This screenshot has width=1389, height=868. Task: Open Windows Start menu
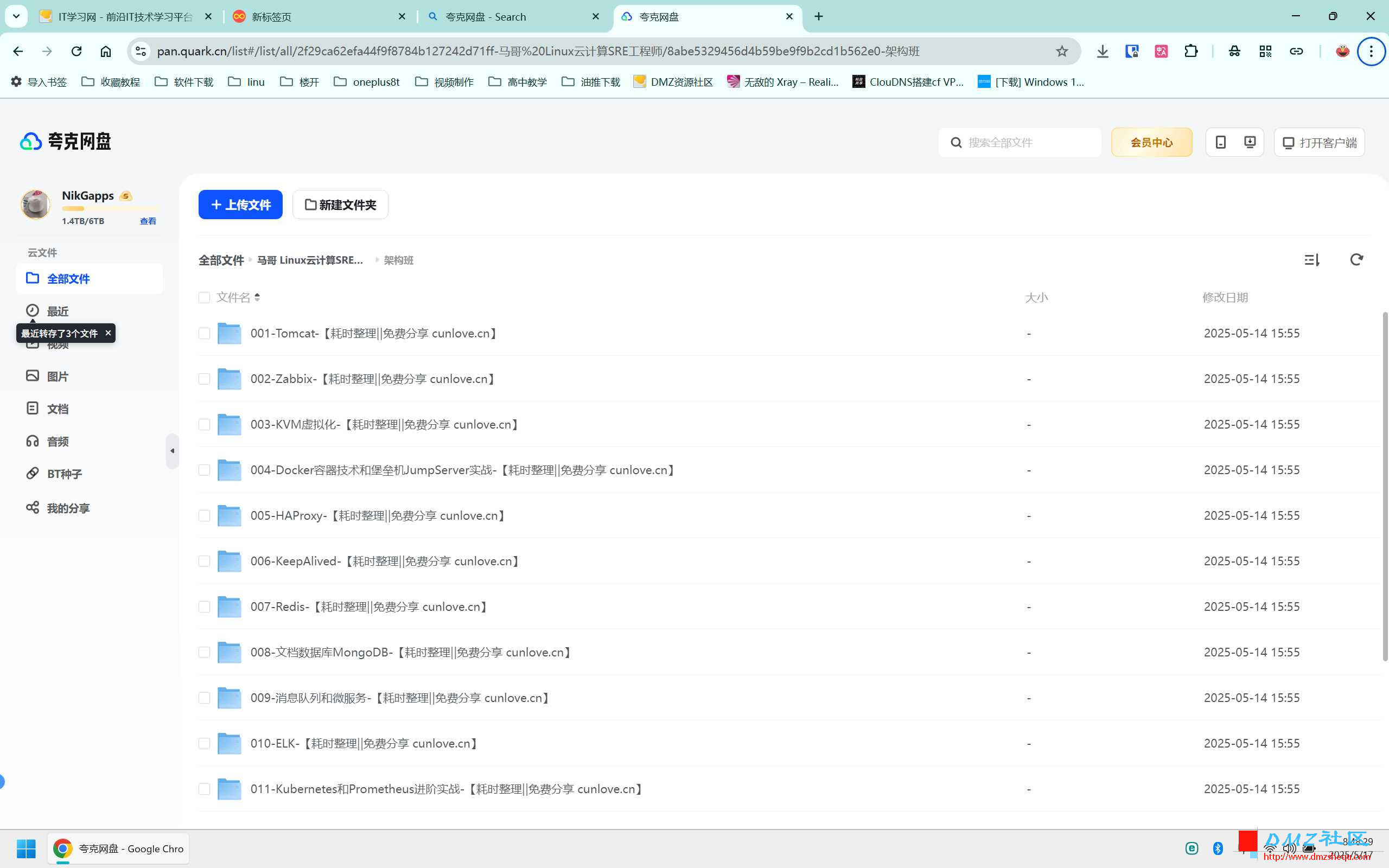tap(26, 848)
